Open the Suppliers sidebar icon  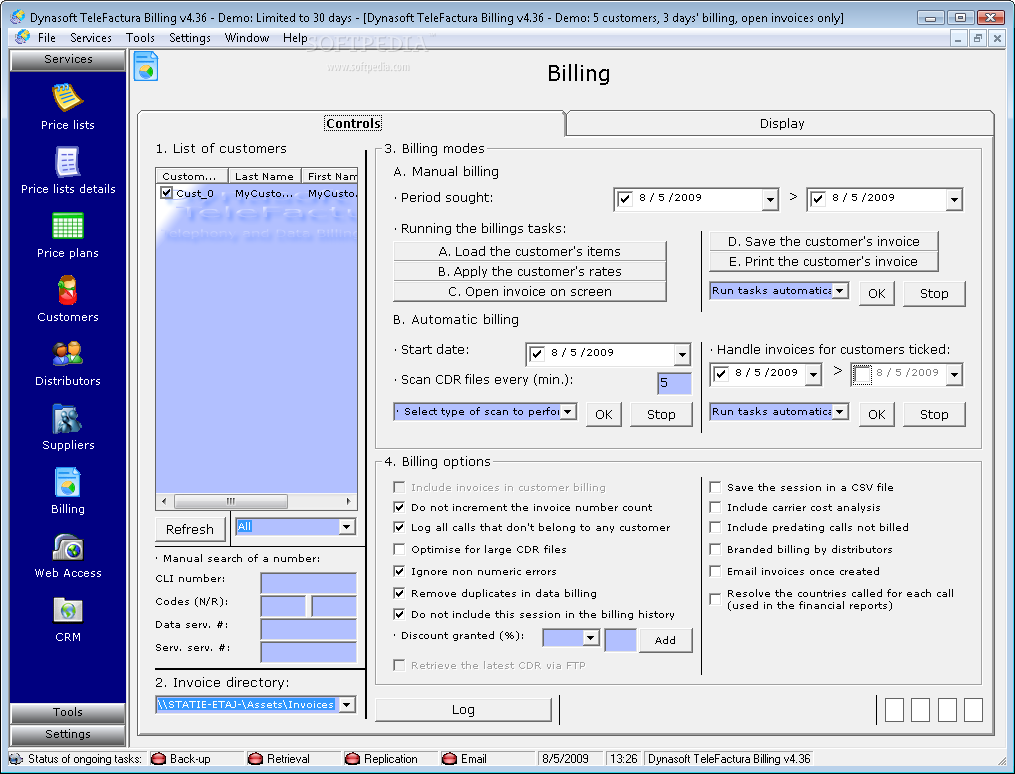point(67,418)
